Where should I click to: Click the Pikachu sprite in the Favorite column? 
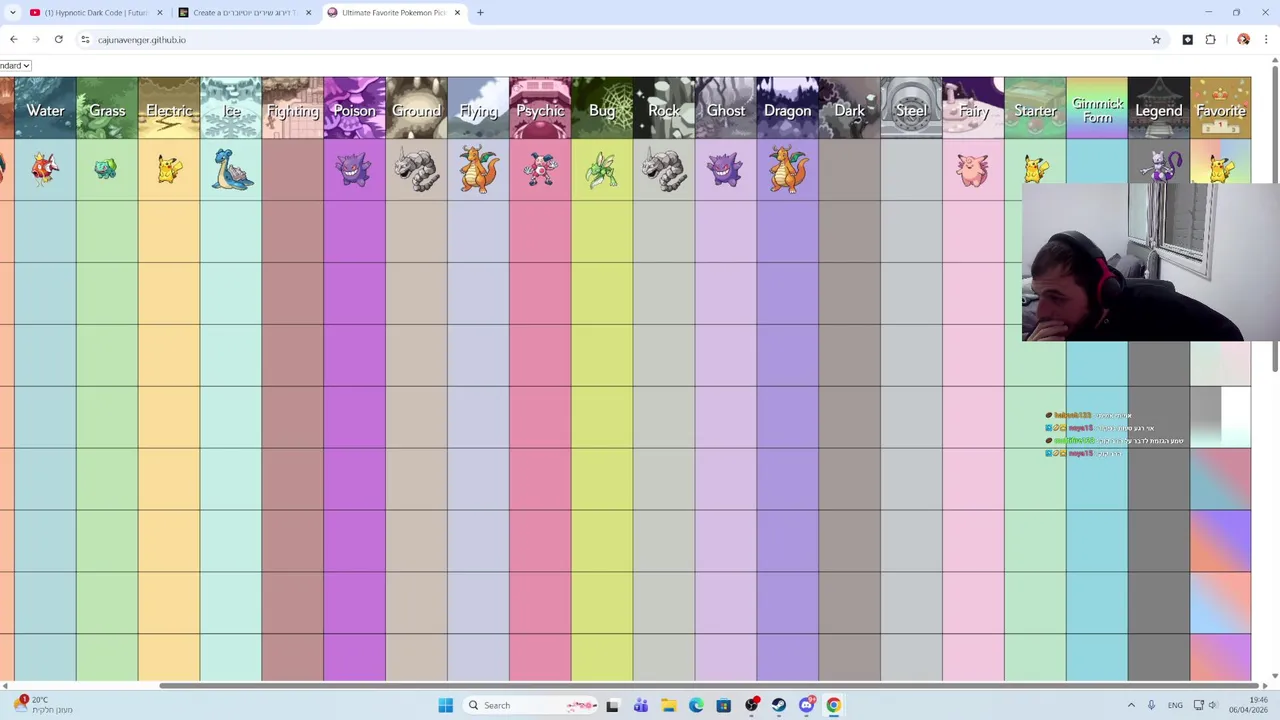tap(1220, 167)
